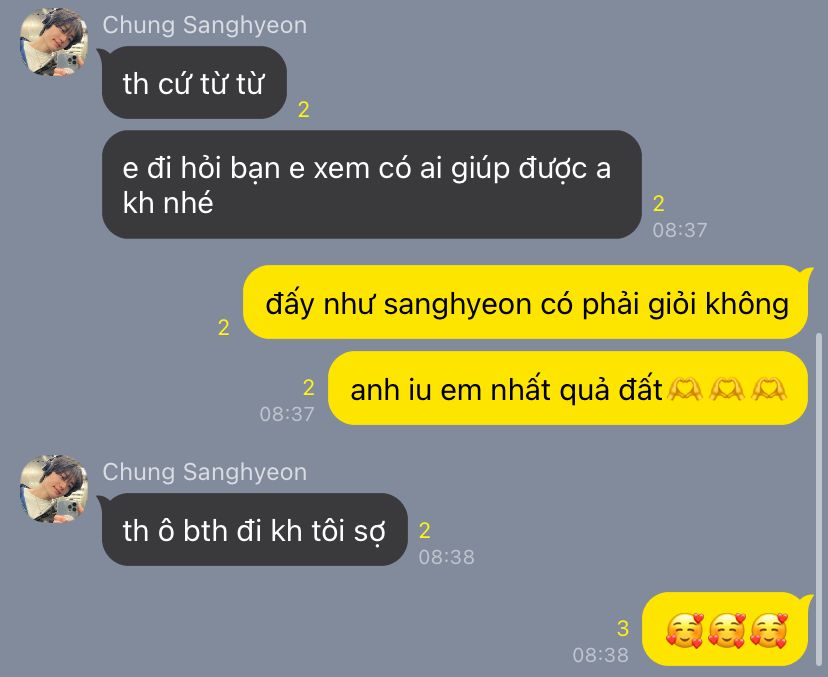Open Chung Sanghyeon's top profile picture
The height and width of the screenshot is (677, 828).
[54, 42]
